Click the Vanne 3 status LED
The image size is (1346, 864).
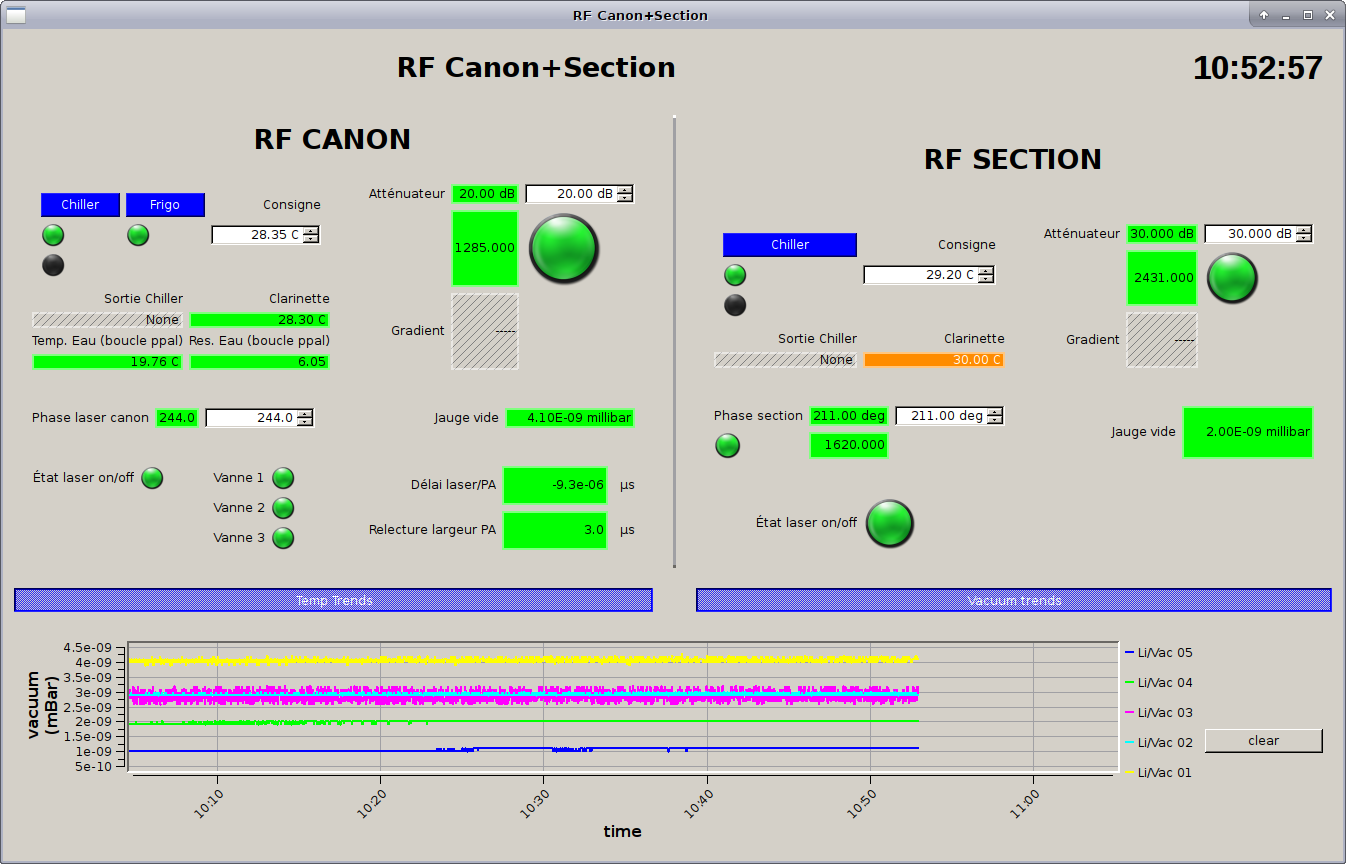(x=284, y=538)
